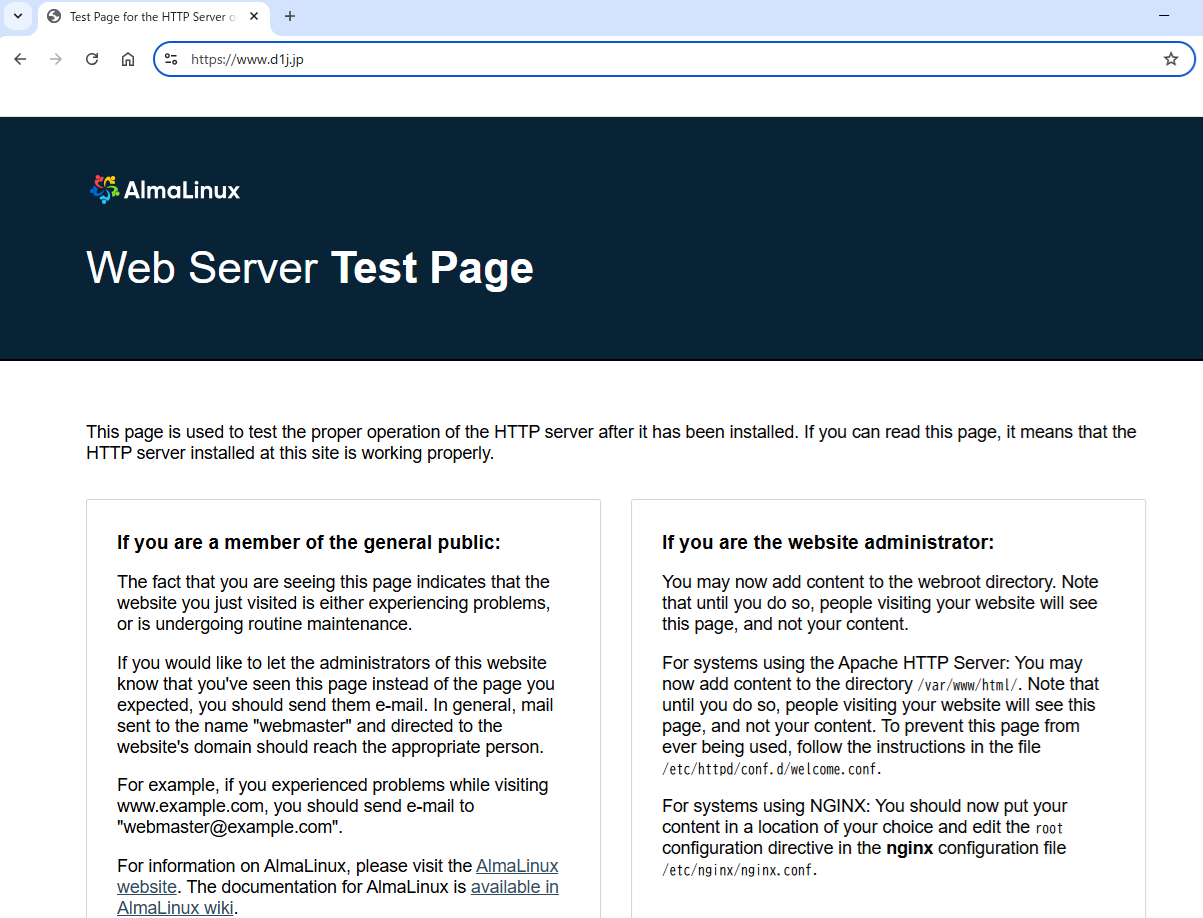Click the globe favicon on the tab
Viewport: 1203px width, 918px height.
click(x=53, y=16)
